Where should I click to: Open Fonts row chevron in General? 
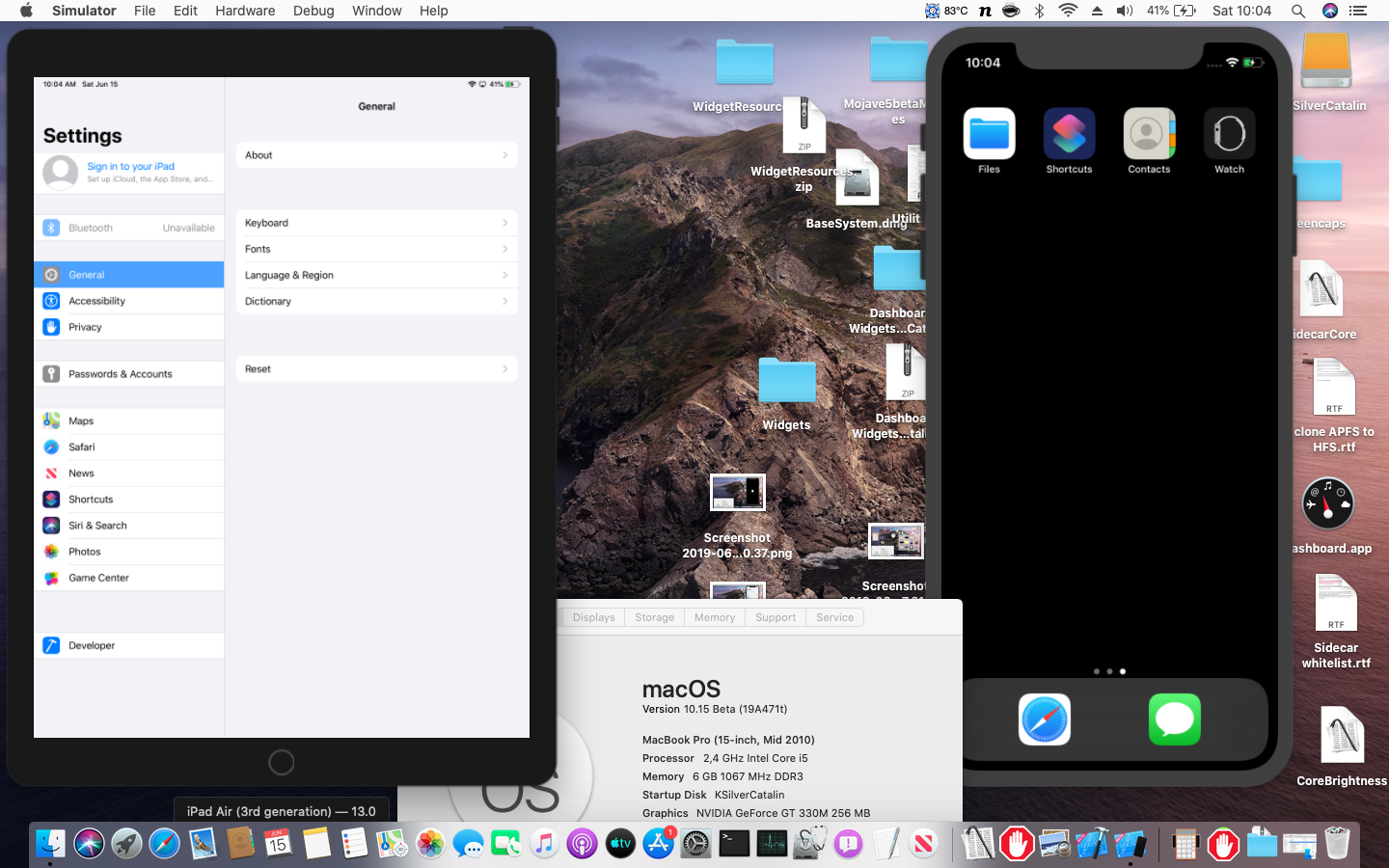click(504, 249)
